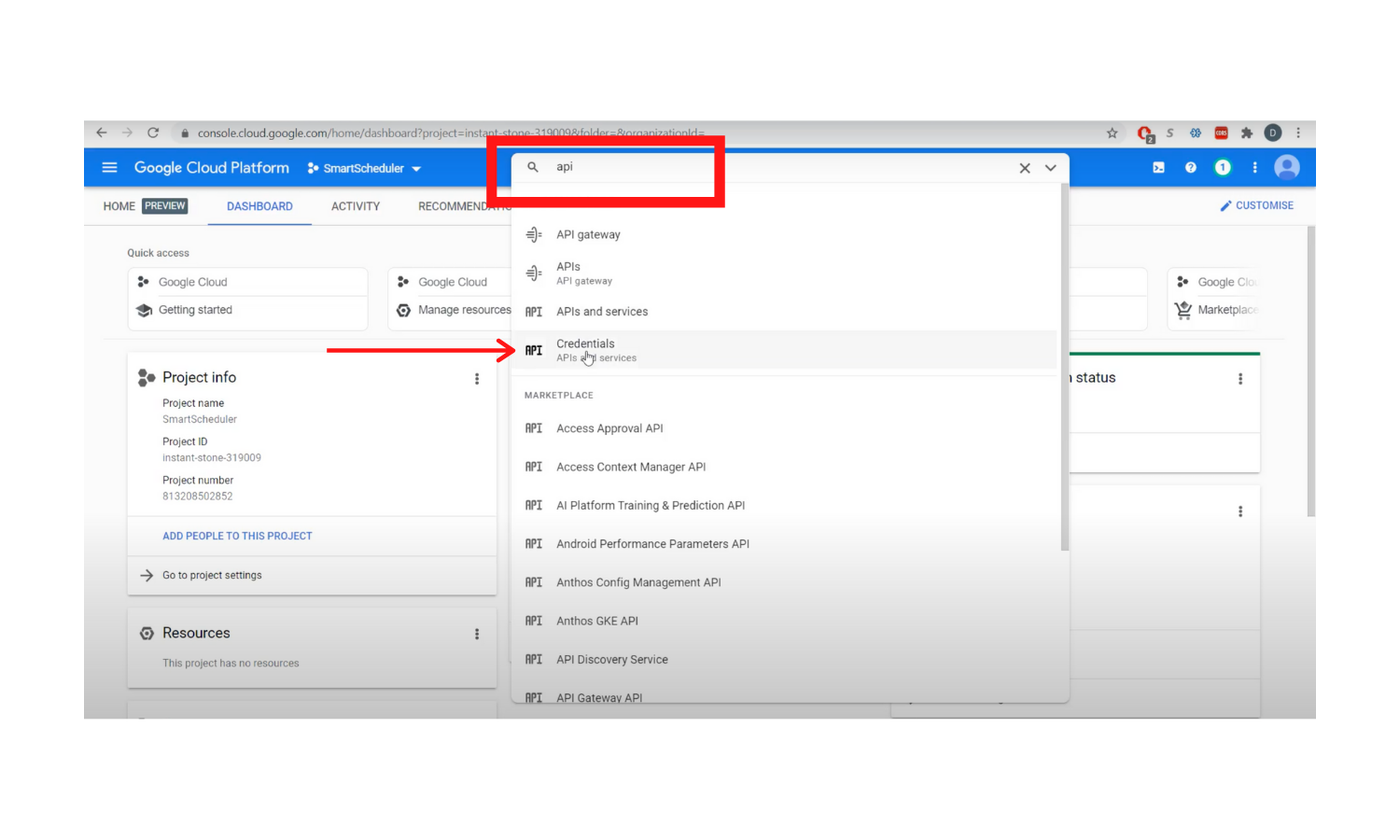Open the help question mark icon
This screenshot has height=840, width=1400.
click(x=1190, y=168)
